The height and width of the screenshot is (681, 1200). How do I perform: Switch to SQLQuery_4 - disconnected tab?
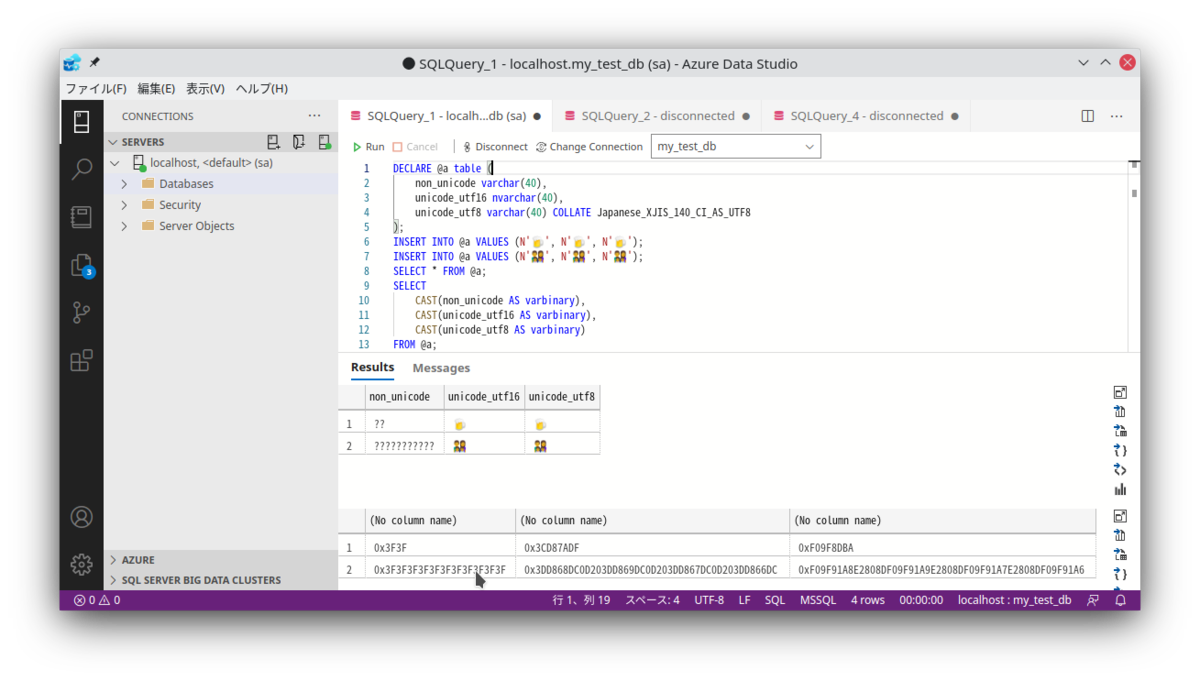[866, 116]
